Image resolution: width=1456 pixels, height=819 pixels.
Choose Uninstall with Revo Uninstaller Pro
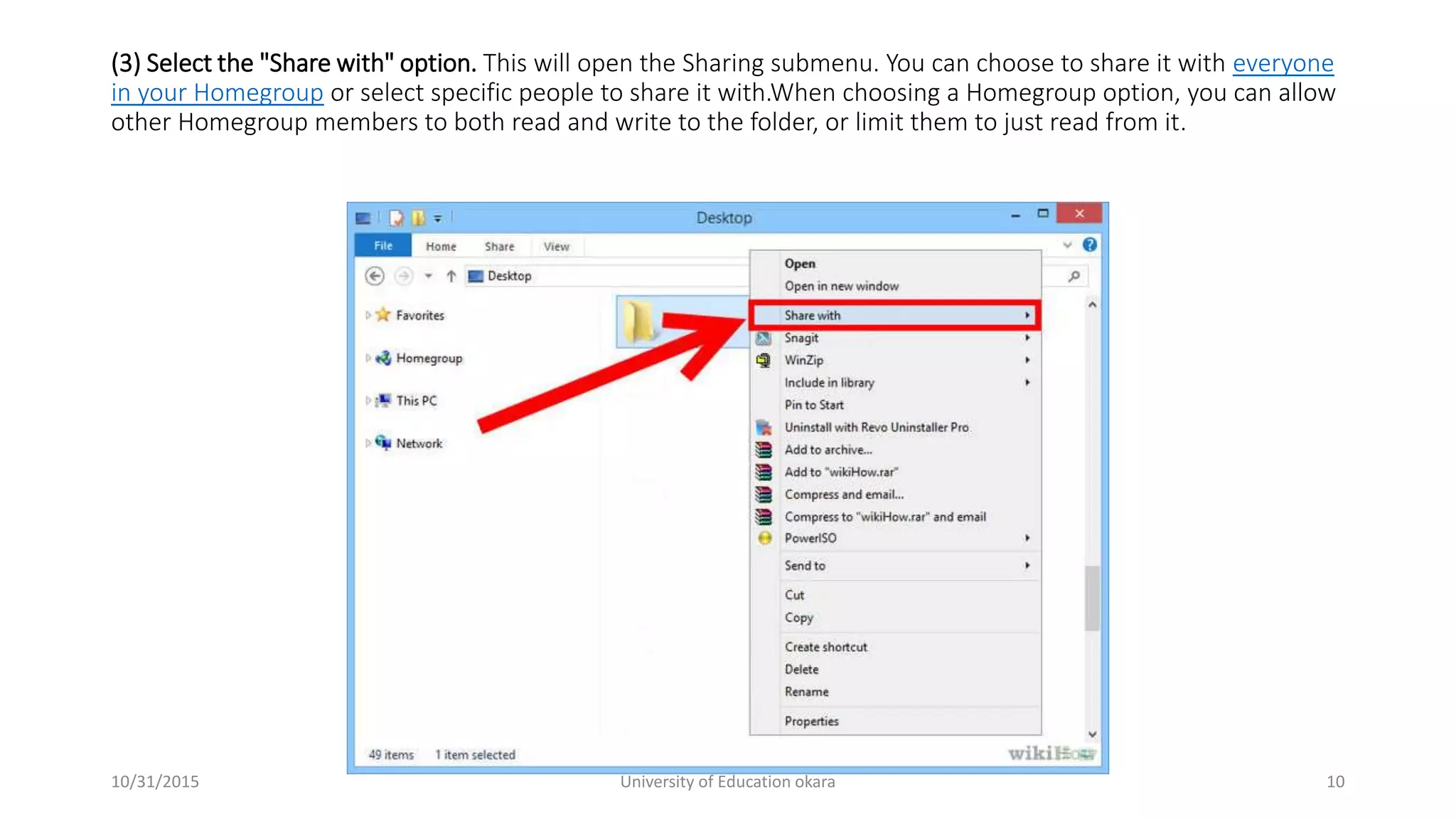click(895, 427)
